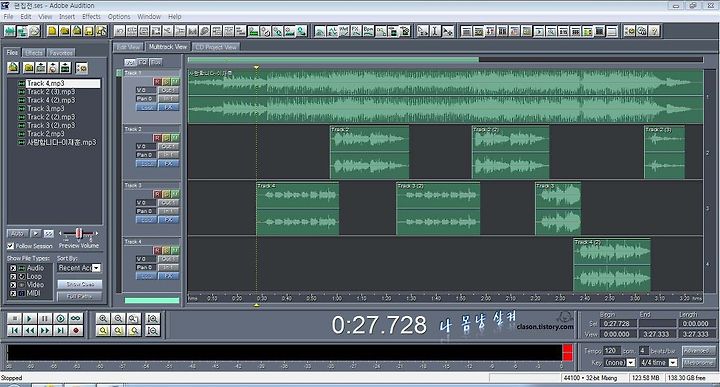Click the Full Paths button
Image resolution: width=720 pixels, height=387 pixels.
pos(80,297)
